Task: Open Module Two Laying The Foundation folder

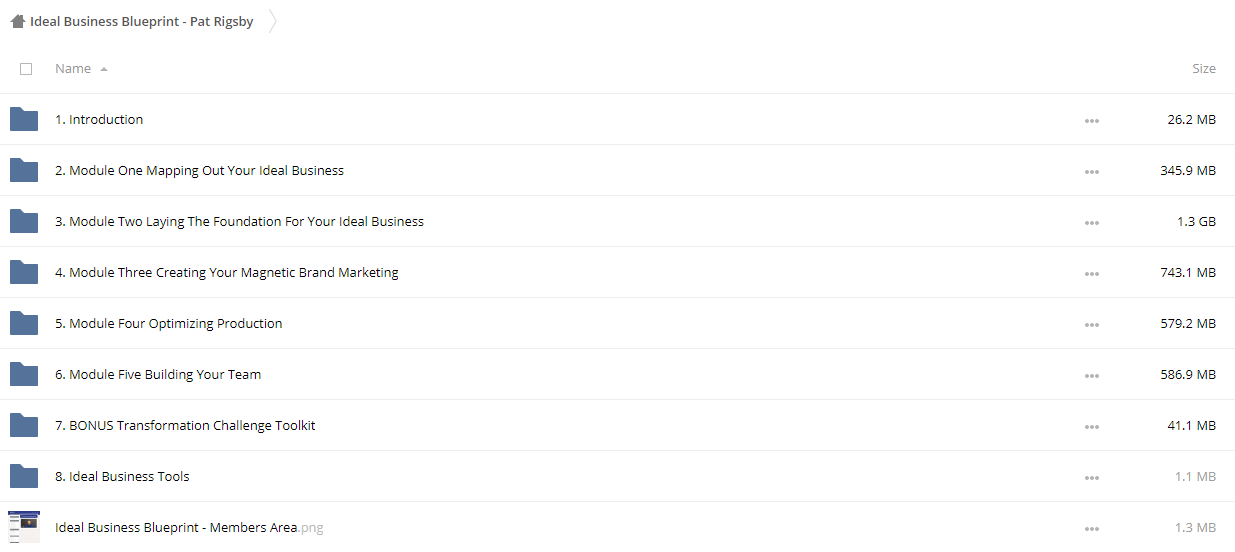Action: click(239, 222)
